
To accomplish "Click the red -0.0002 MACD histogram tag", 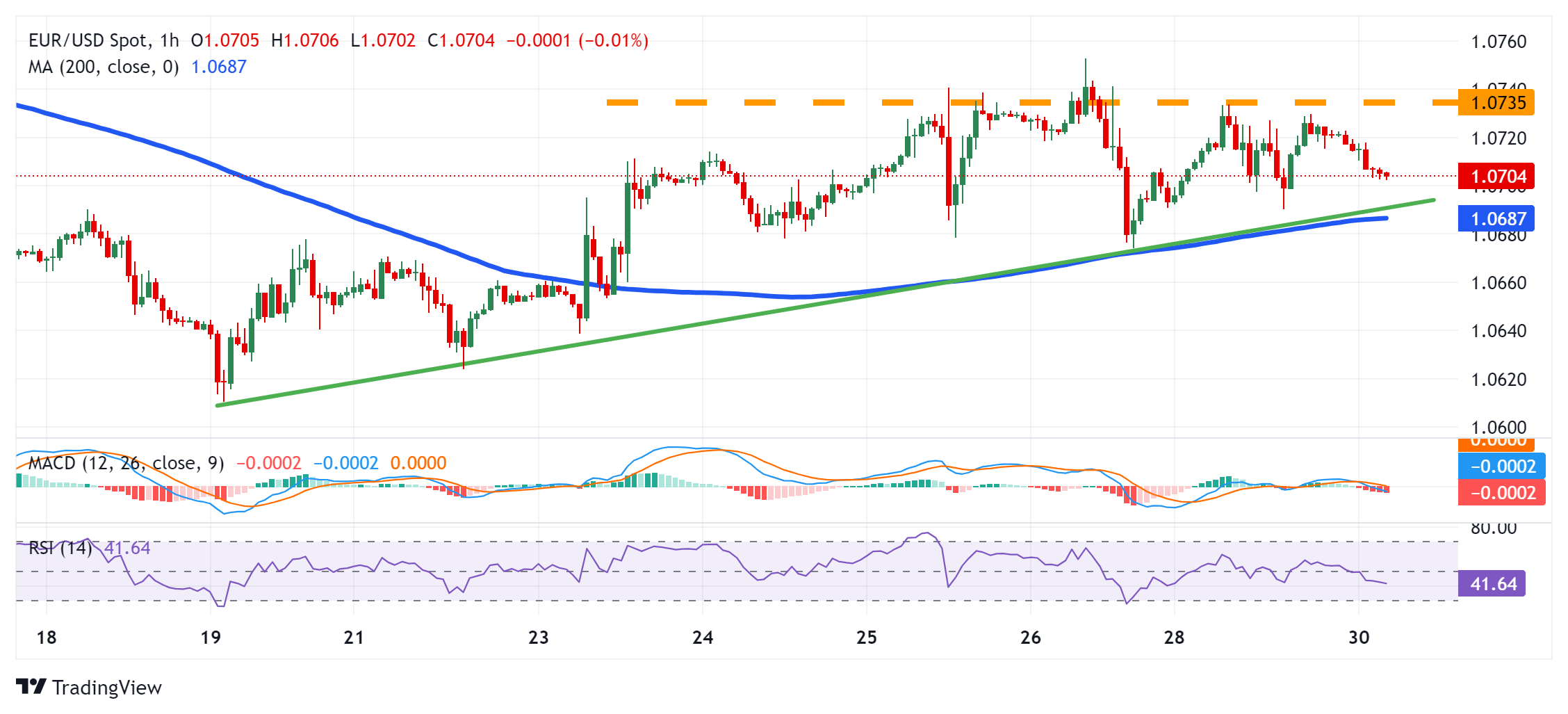I will click(1501, 493).
